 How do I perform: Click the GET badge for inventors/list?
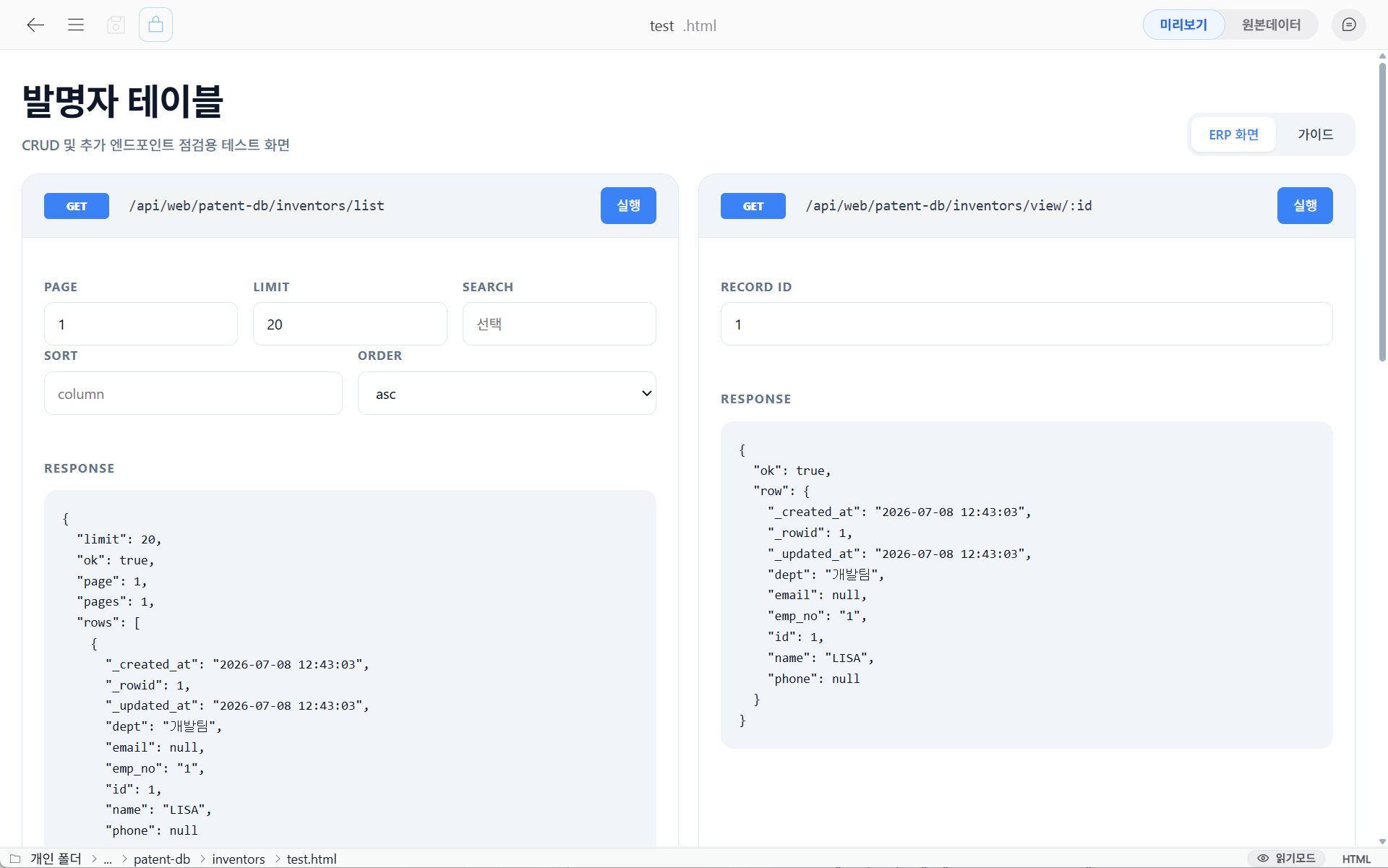point(77,206)
